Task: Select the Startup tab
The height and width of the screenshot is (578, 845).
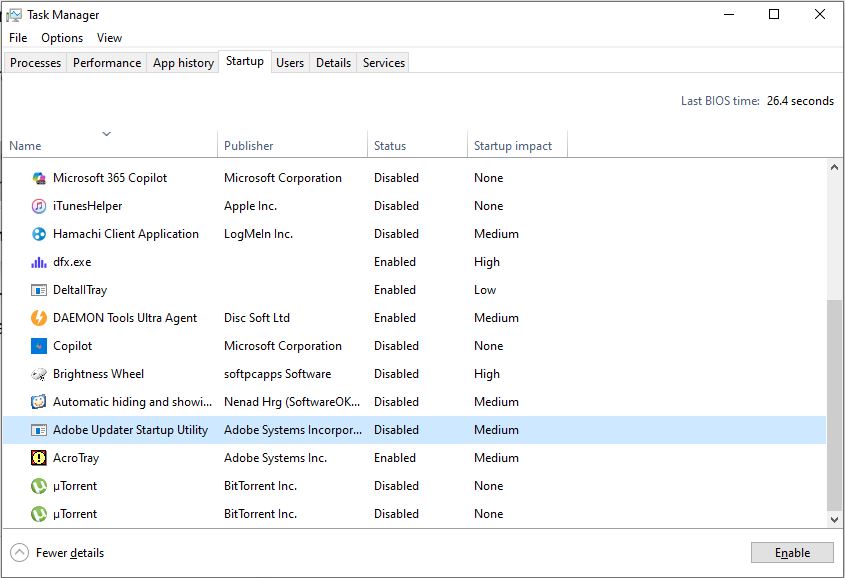Action: coord(245,61)
